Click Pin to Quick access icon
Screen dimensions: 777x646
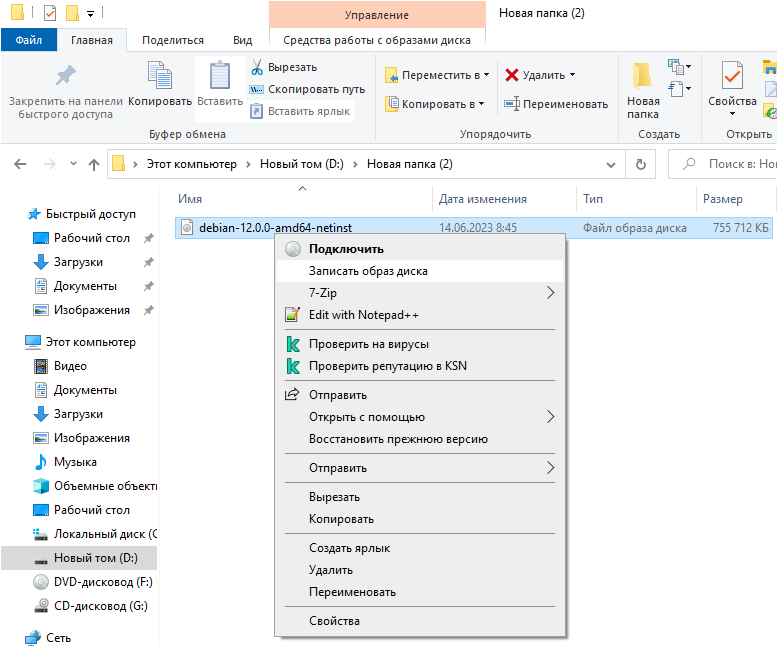65,76
